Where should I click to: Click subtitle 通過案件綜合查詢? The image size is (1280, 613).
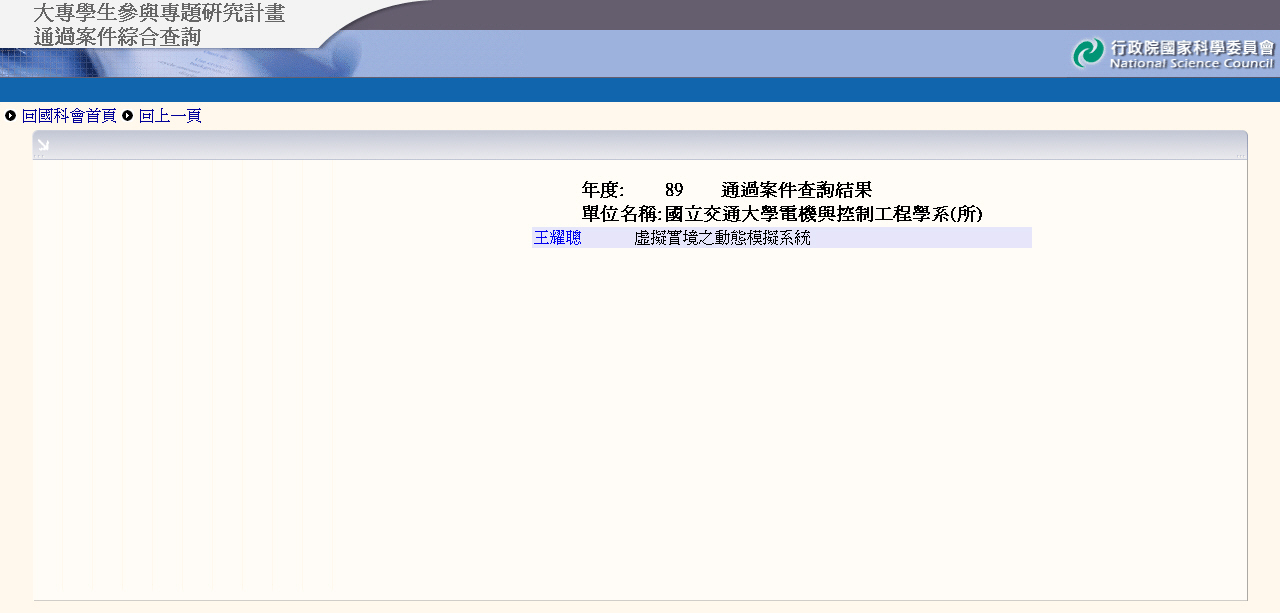point(117,37)
